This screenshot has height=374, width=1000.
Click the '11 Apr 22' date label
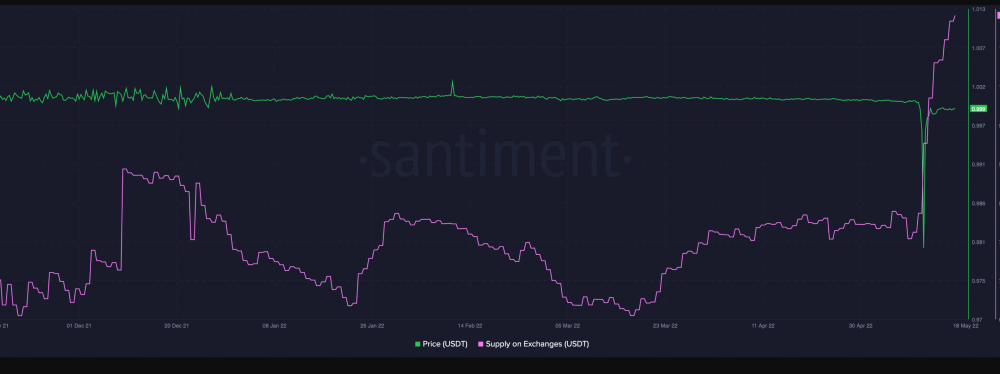click(762, 325)
